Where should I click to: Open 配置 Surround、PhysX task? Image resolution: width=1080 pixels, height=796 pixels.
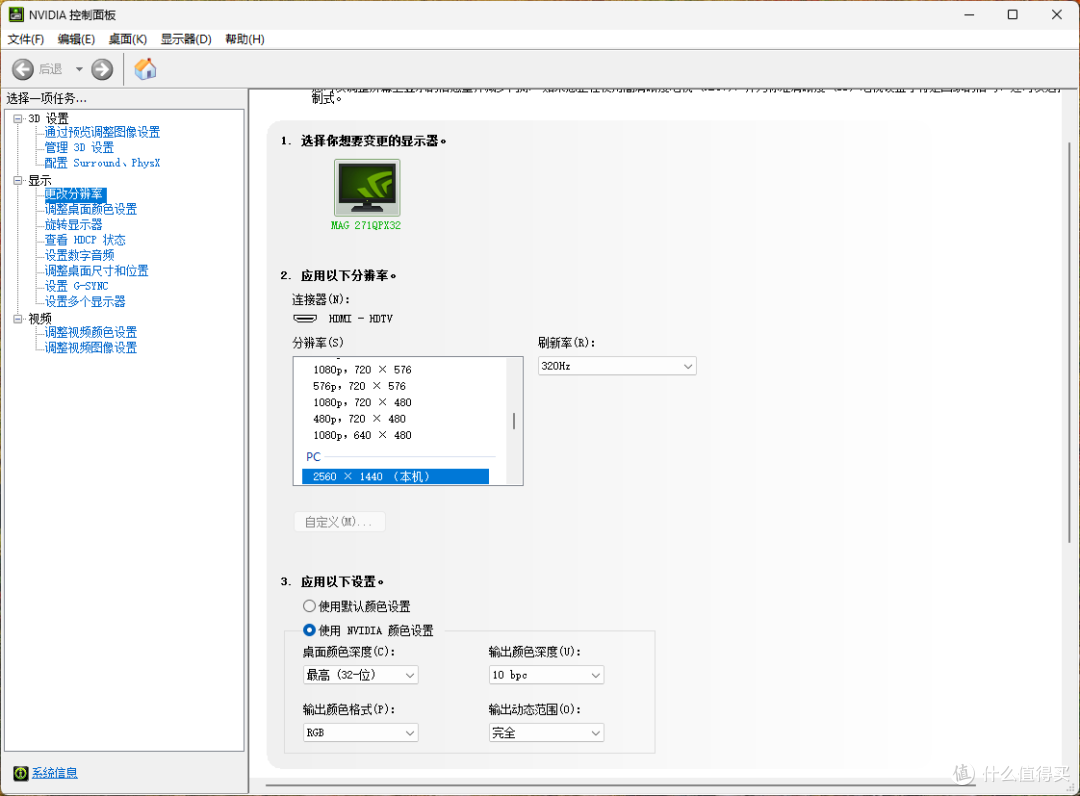pyautogui.click(x=102, y=163)
